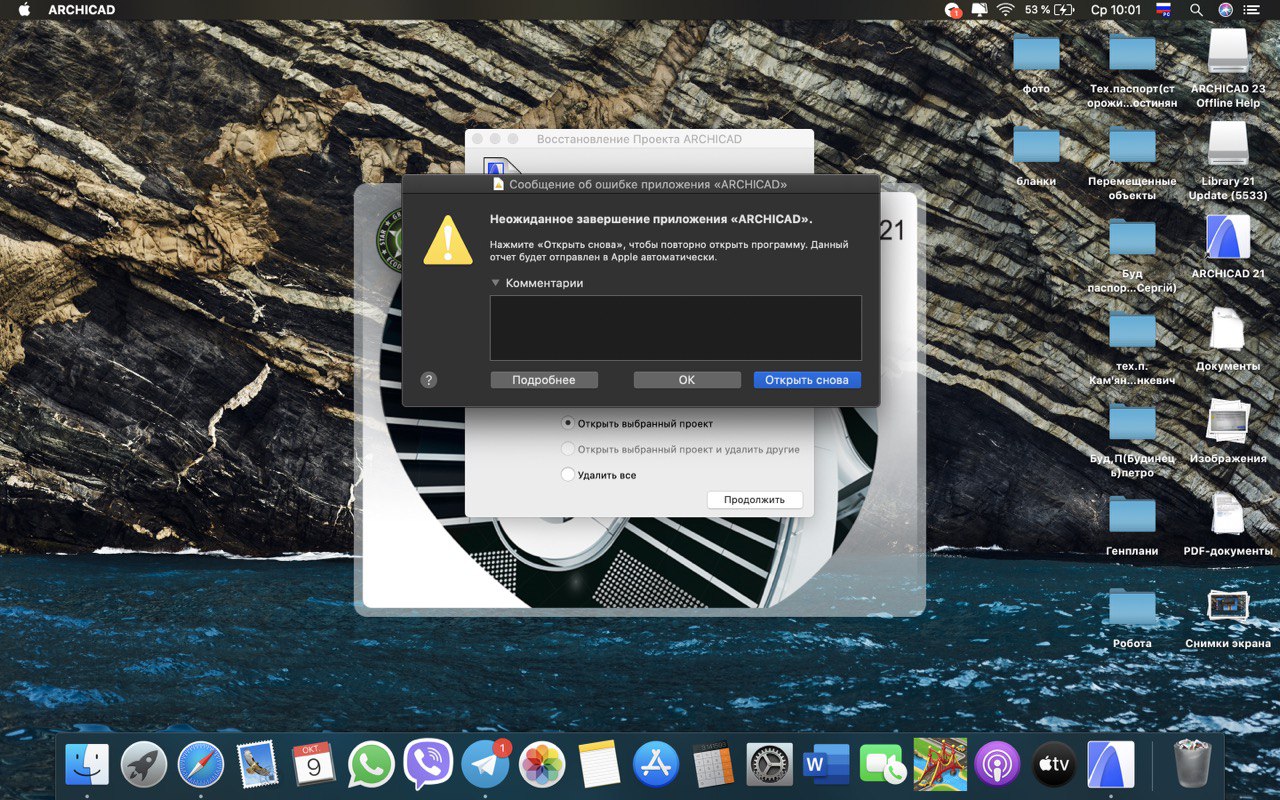Click the help question mark button
This screenshot has height=800, width=1280.
coord(429,380)
